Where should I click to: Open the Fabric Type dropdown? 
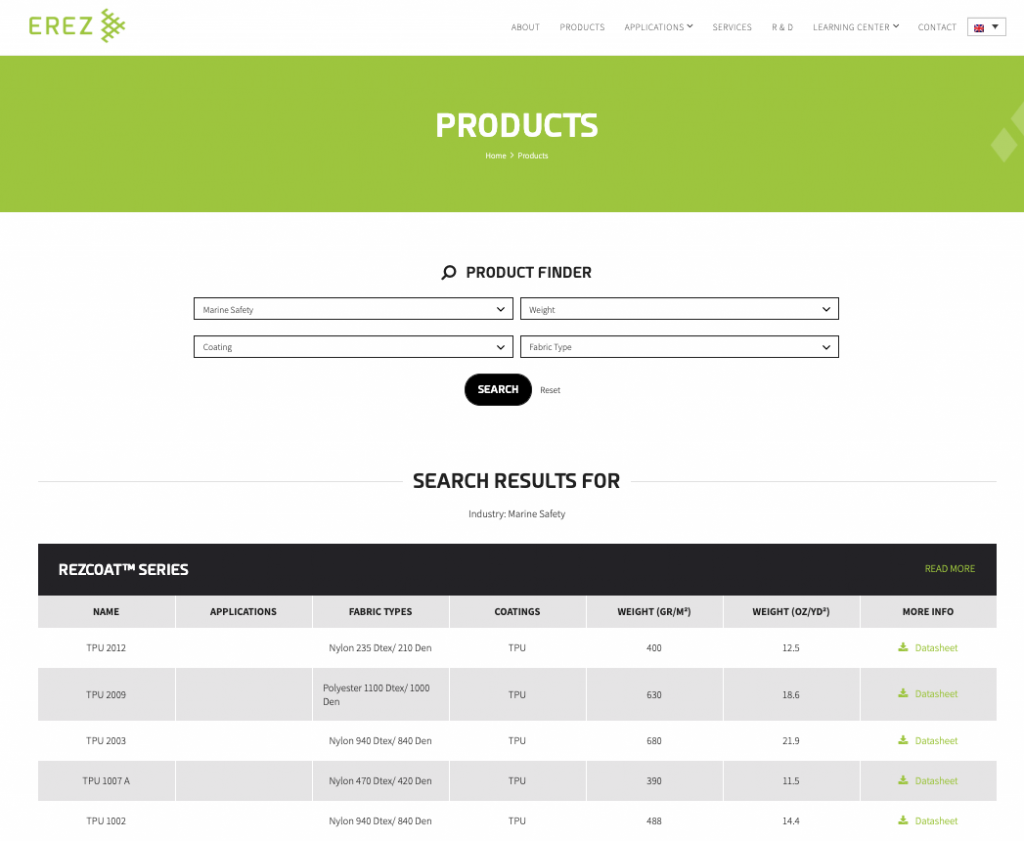click(x=679, y=347)
